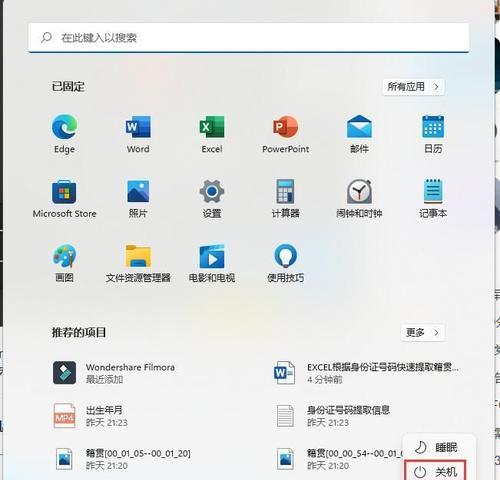Choose 关机 shutdown option
Viewport: 500px width, 480px height.
[x=435, y=471]
